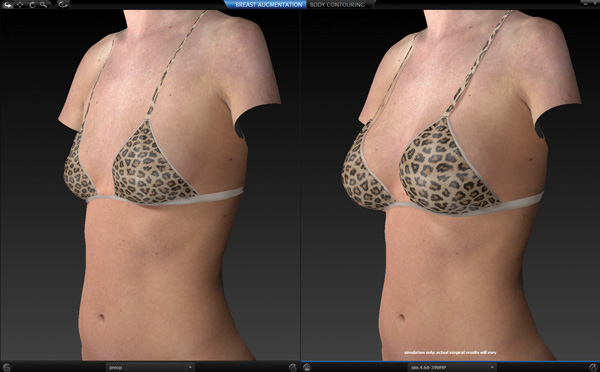Click the circular icon at bottom-right of preop pane
600x372 pixels.
[292, 367]
